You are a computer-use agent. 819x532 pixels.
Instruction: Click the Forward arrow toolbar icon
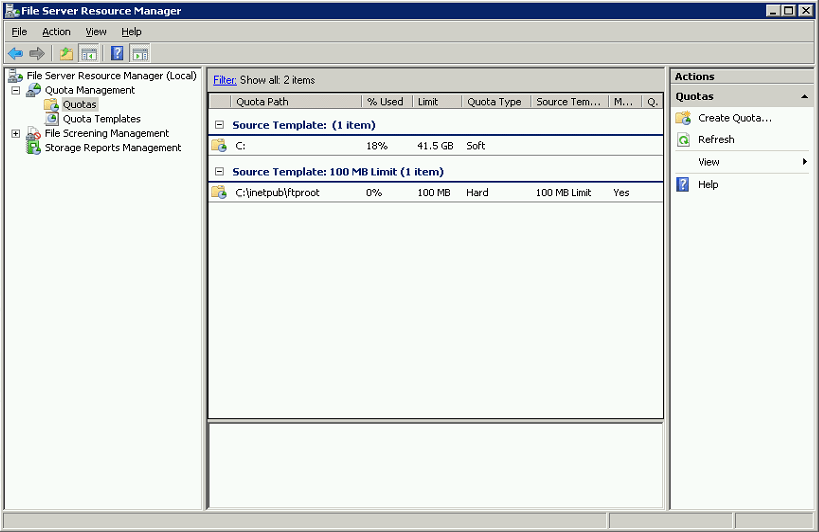37,53
